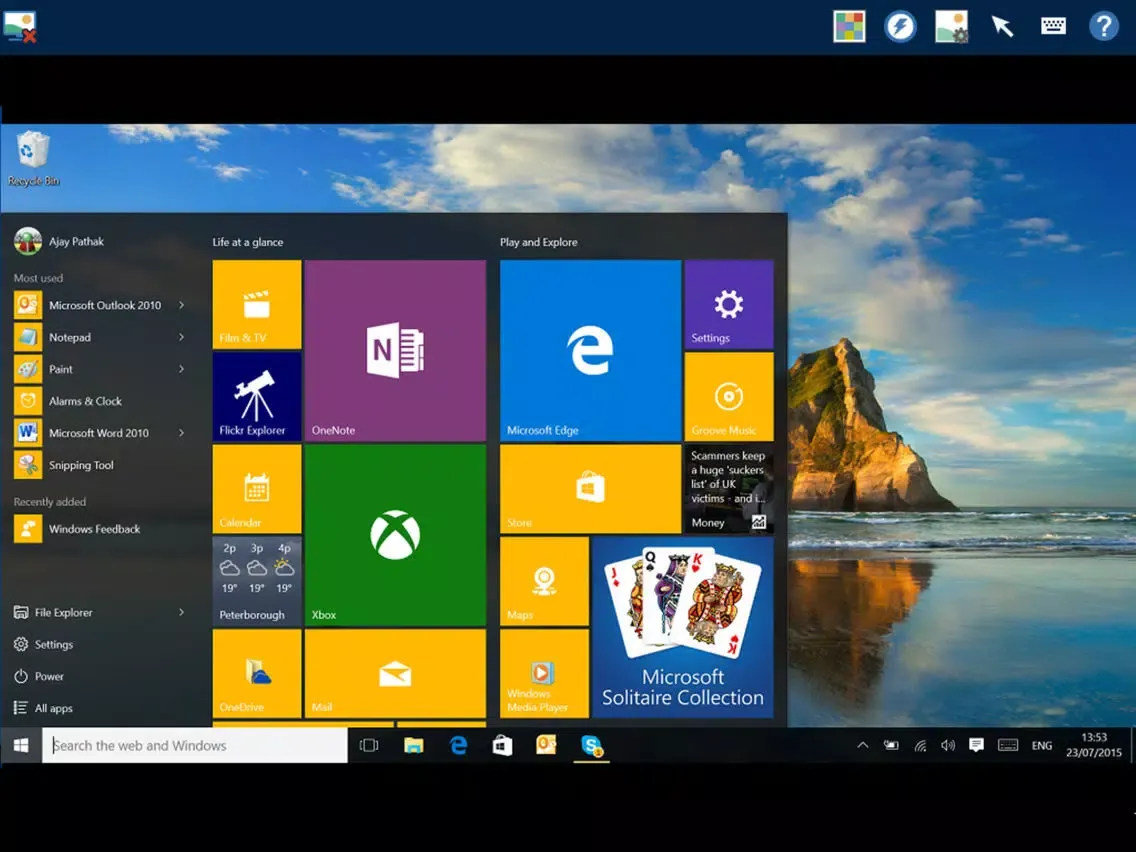Click the Windows Start button
Viewport: 1136px width, 852px height.
click(x=21, y=746)
